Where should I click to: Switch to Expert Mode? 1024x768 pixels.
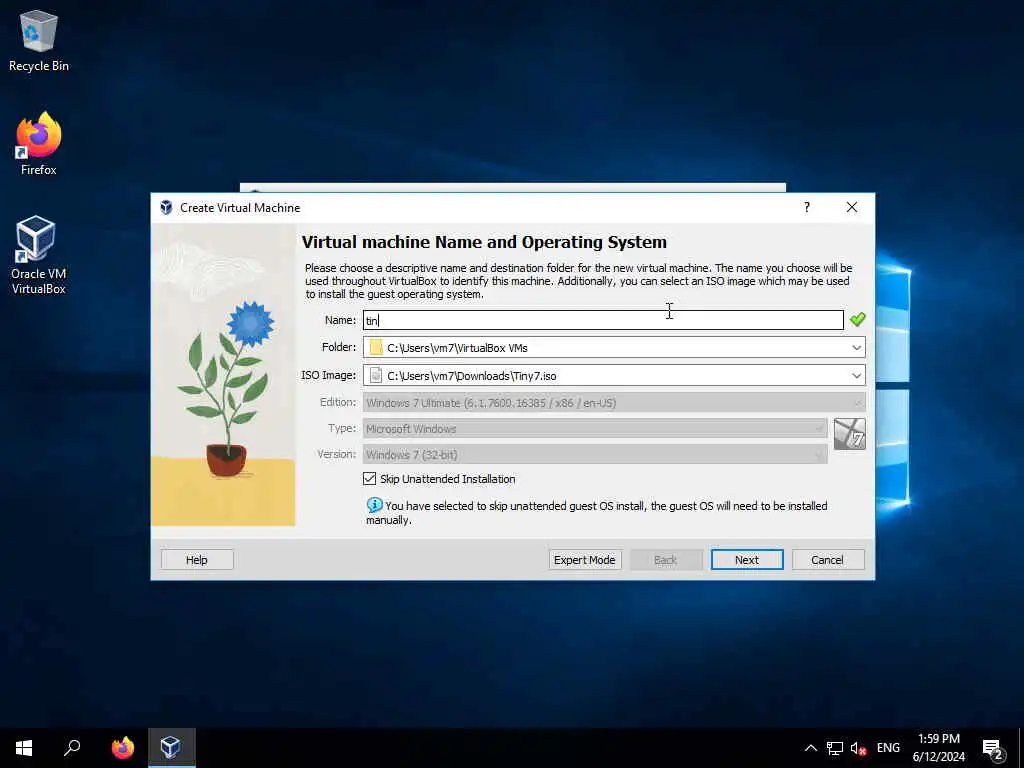[584, 560]
